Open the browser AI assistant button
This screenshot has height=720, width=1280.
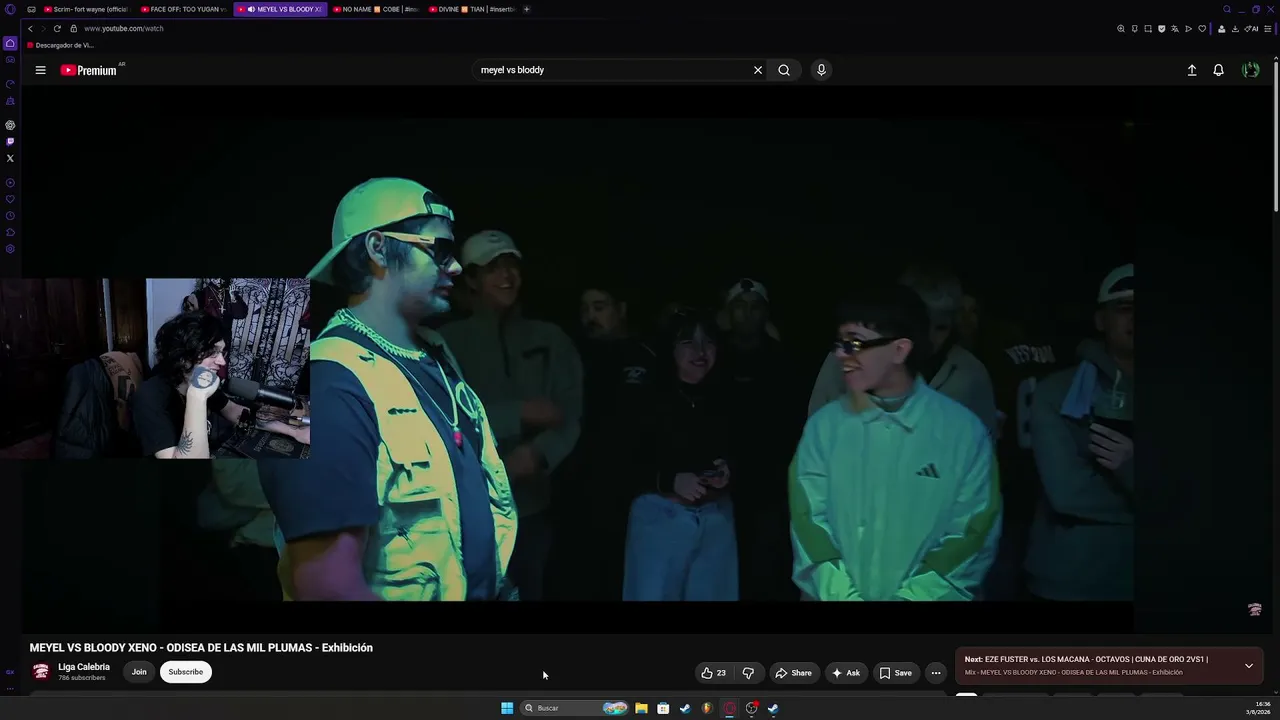tap(1251, 29)
